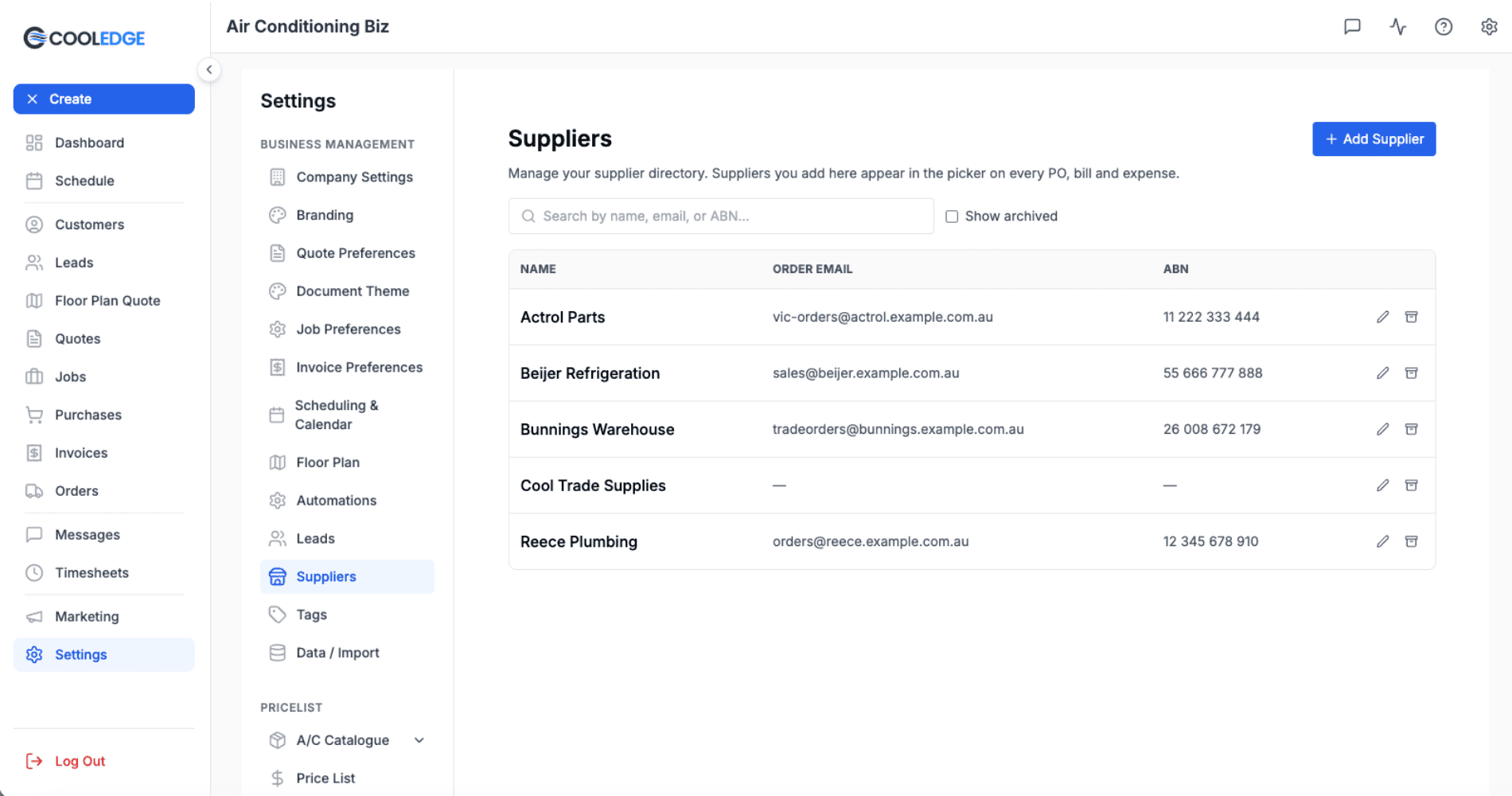Open Jobs in the sidebar
The height and width of the screenshot is (796, 1512).
(x=104, y=377)
